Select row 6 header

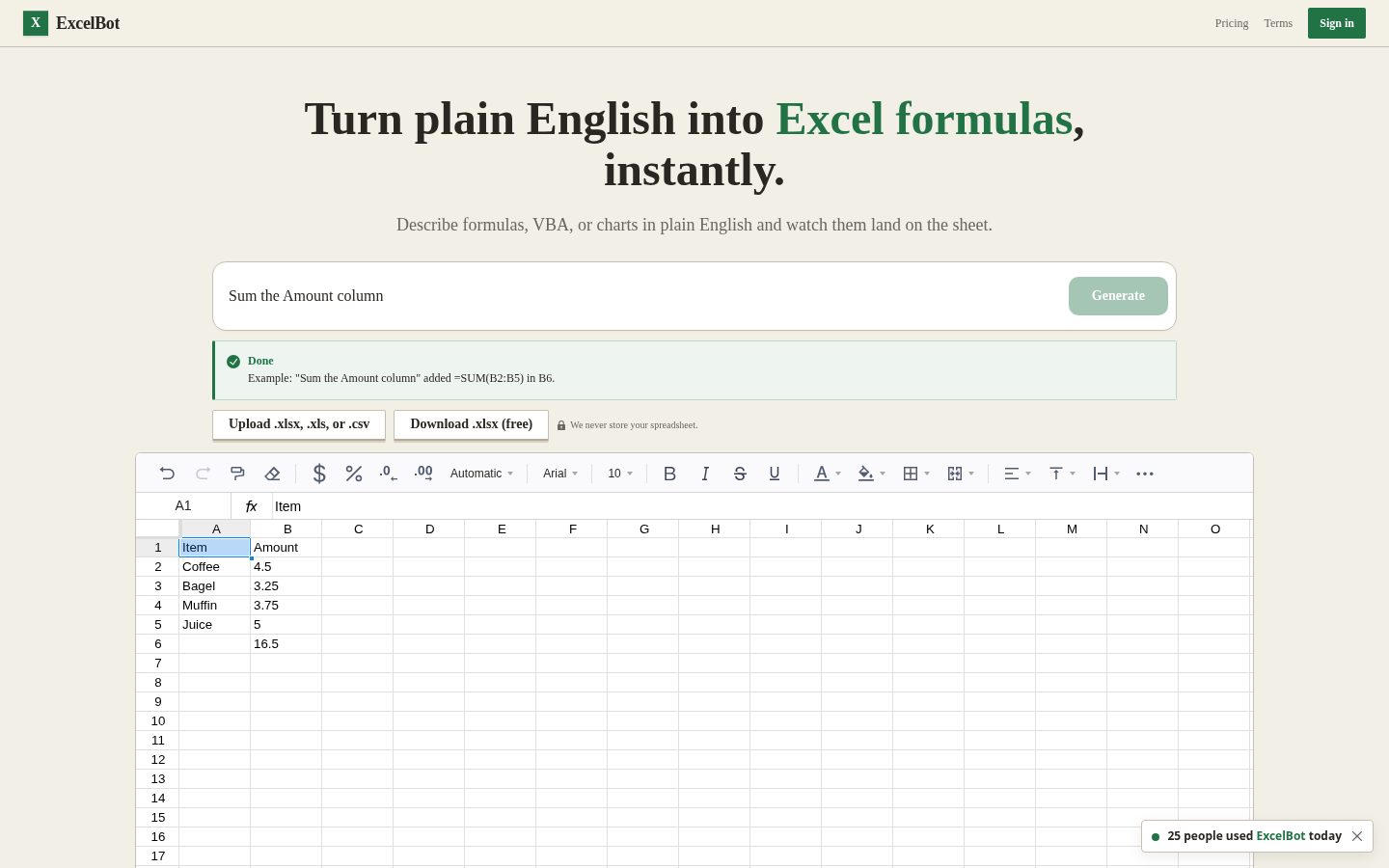(158, 643)
